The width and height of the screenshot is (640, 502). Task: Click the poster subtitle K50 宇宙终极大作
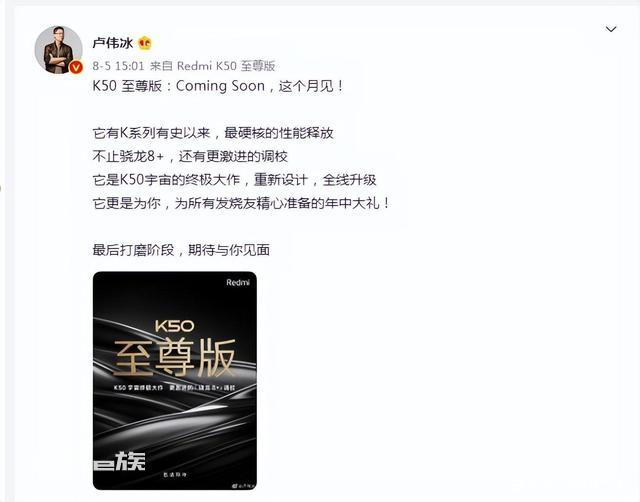tap(138, 387)
